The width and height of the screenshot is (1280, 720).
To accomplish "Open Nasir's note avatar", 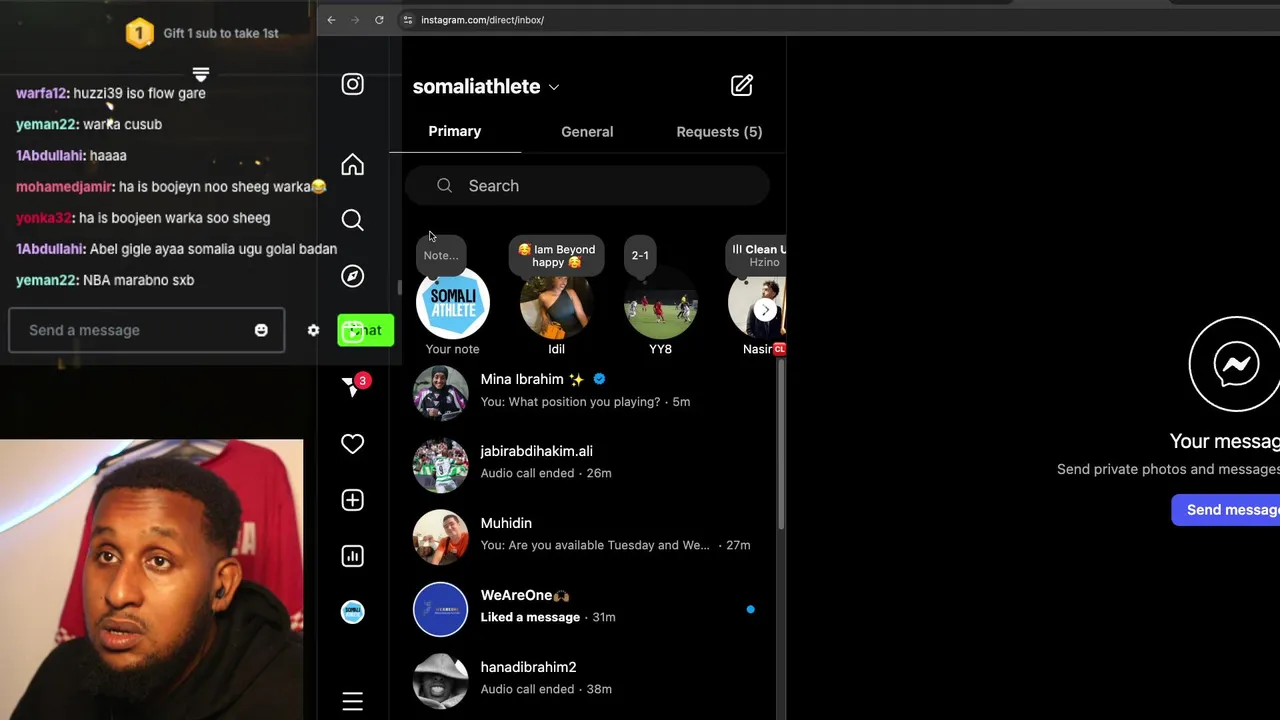I will [757, 303].
